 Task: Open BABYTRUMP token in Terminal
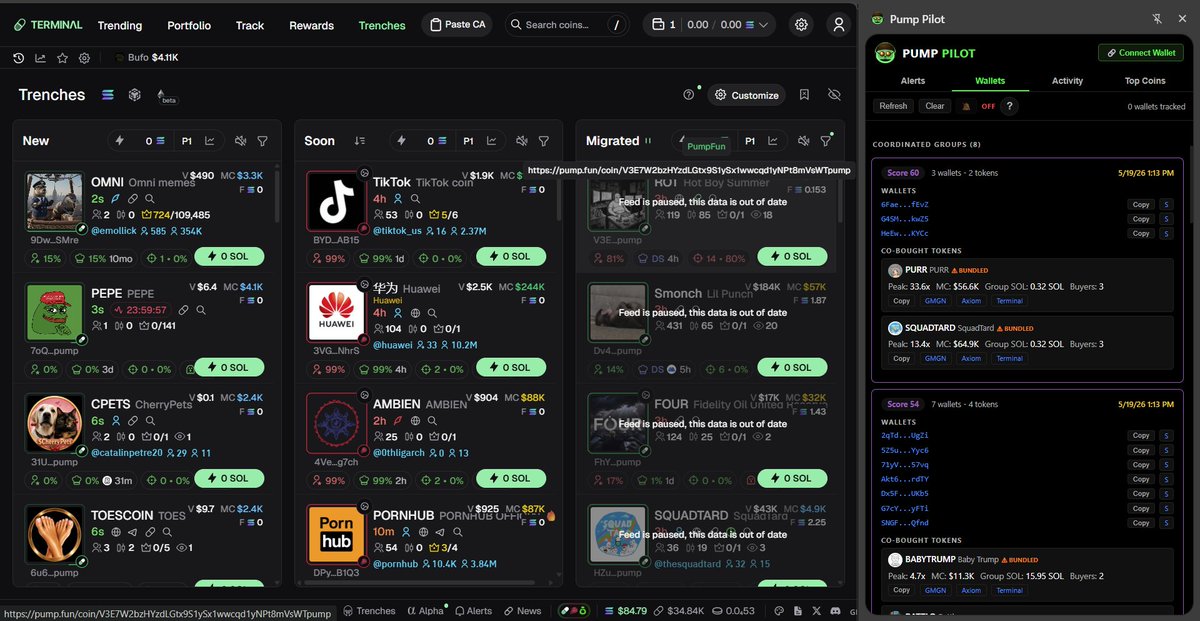click(1010, 590)
